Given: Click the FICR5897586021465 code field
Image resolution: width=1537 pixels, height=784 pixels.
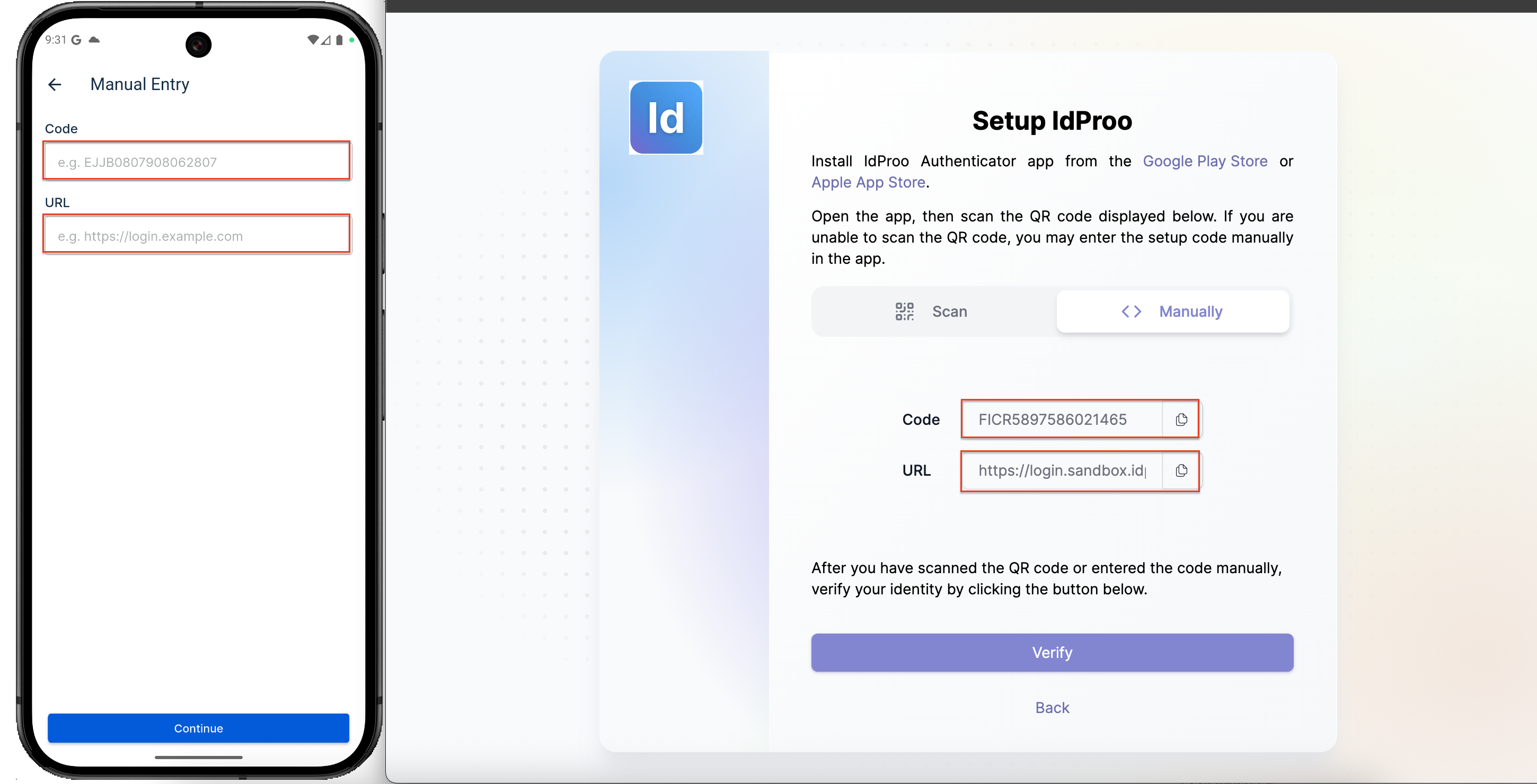Looking at the screenshot, I should (1062, 420).
